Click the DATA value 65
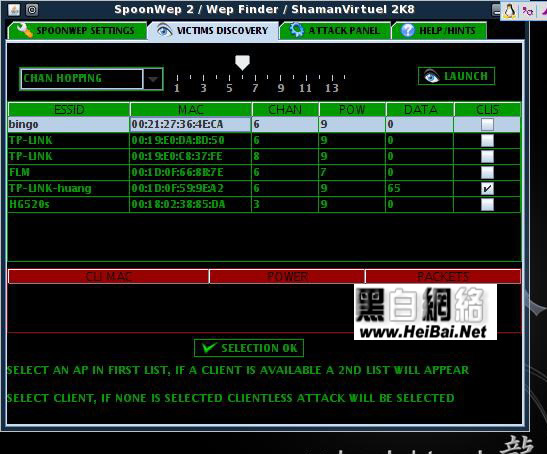Screen dimensions: 547x454 click(394, 188)
